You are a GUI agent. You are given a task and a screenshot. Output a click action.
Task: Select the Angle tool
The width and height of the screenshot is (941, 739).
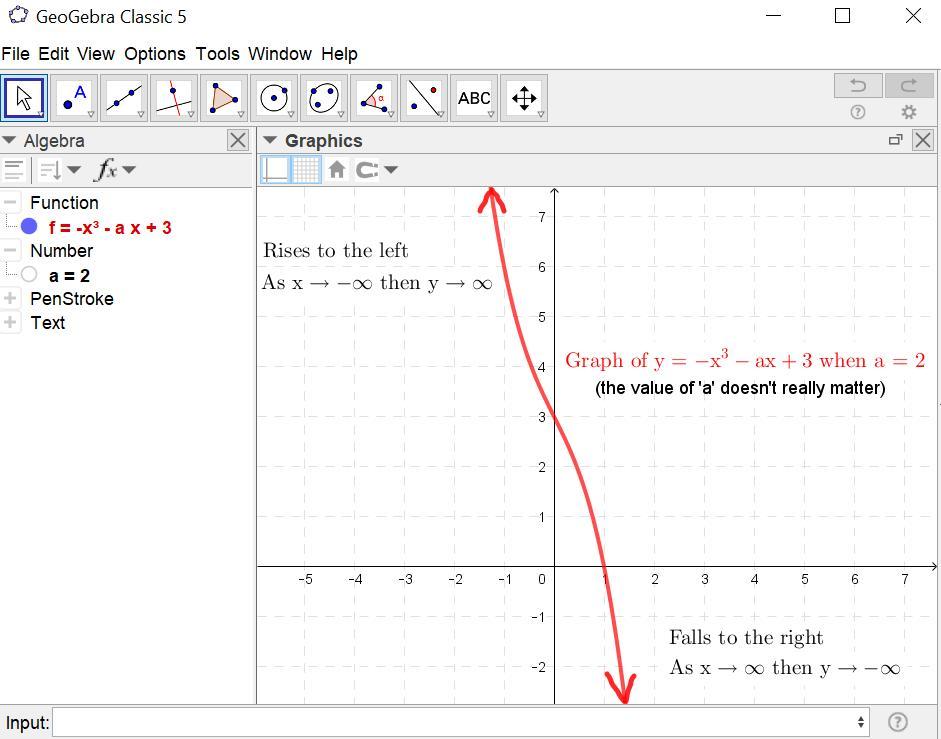click(x=373, y=98)
